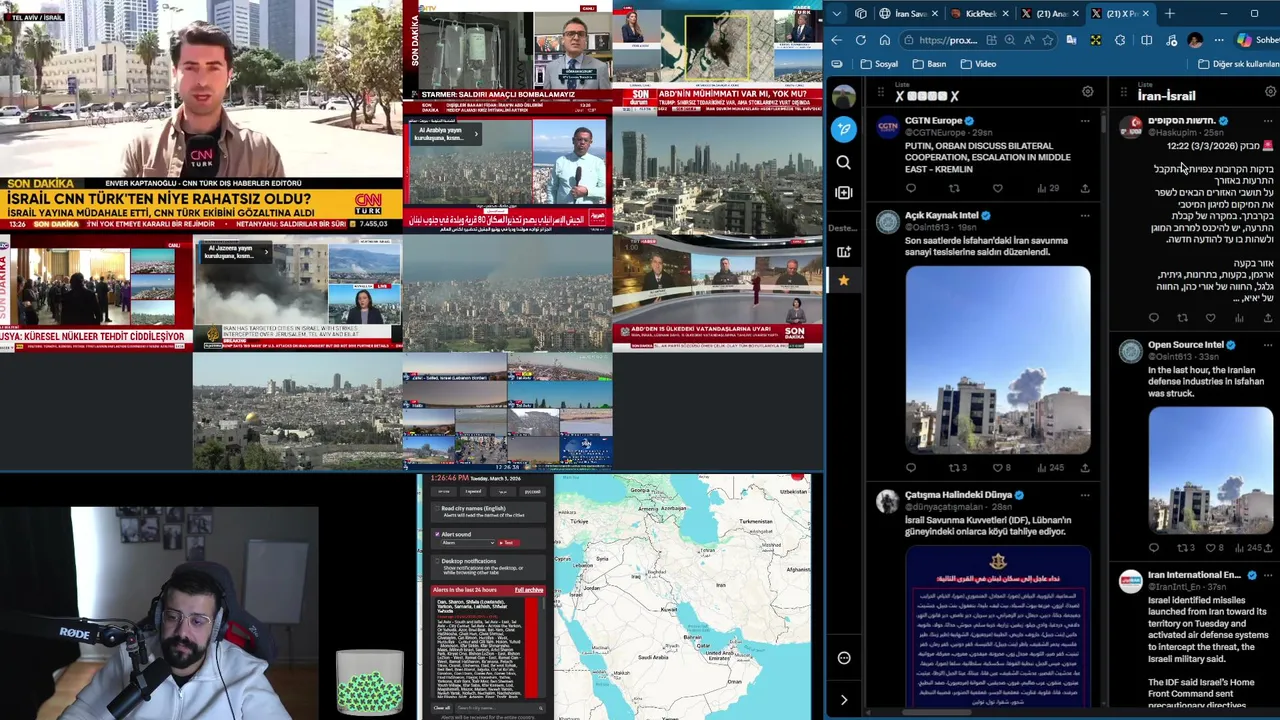Screen dimensions: 1280x720
Task: Repost the Açık Kaynak Intel post
Action: pyautogui.click(x=954, y=467)
